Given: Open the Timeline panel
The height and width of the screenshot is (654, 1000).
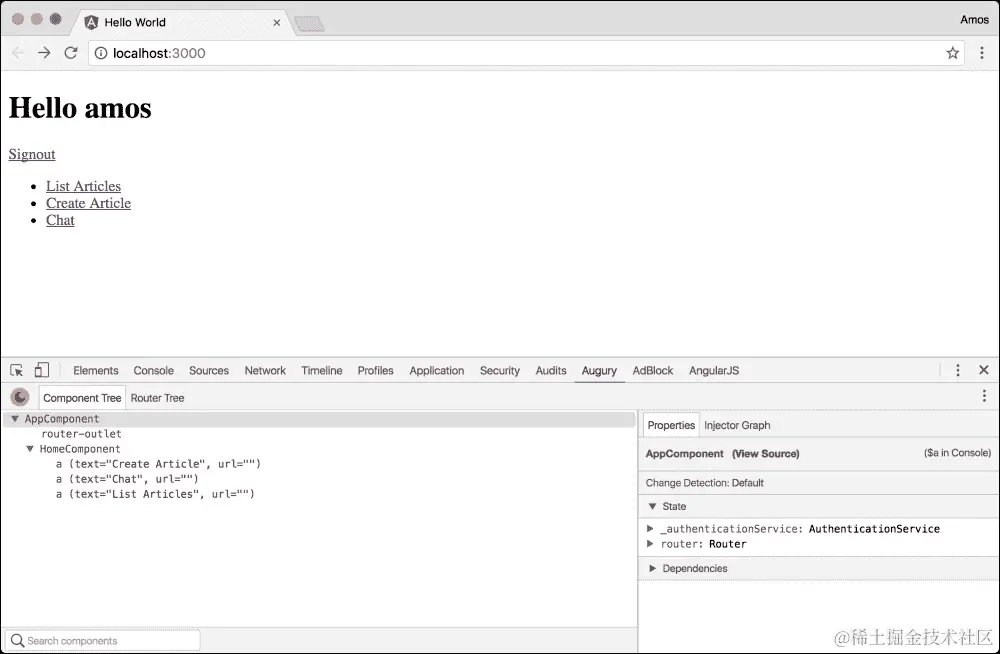Looking at the screenshot, I should tap(322, 371).
